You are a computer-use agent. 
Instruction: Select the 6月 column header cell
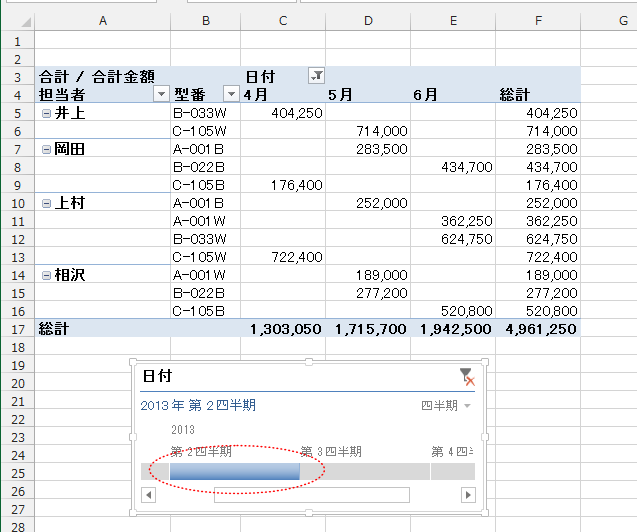tap(453, 94)
